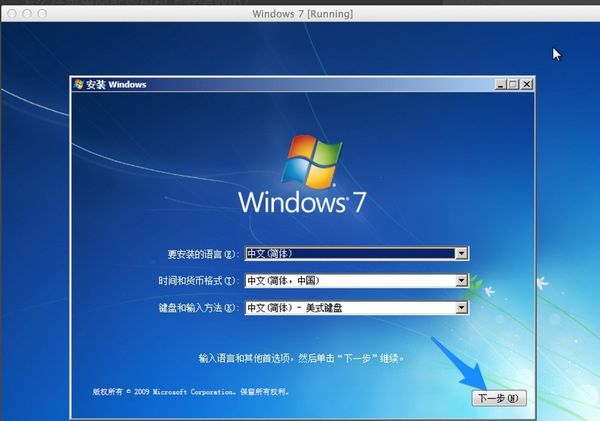Open the install language (要安装的语言) dropdown arrow
600x421 pixels.
(461, 253)
